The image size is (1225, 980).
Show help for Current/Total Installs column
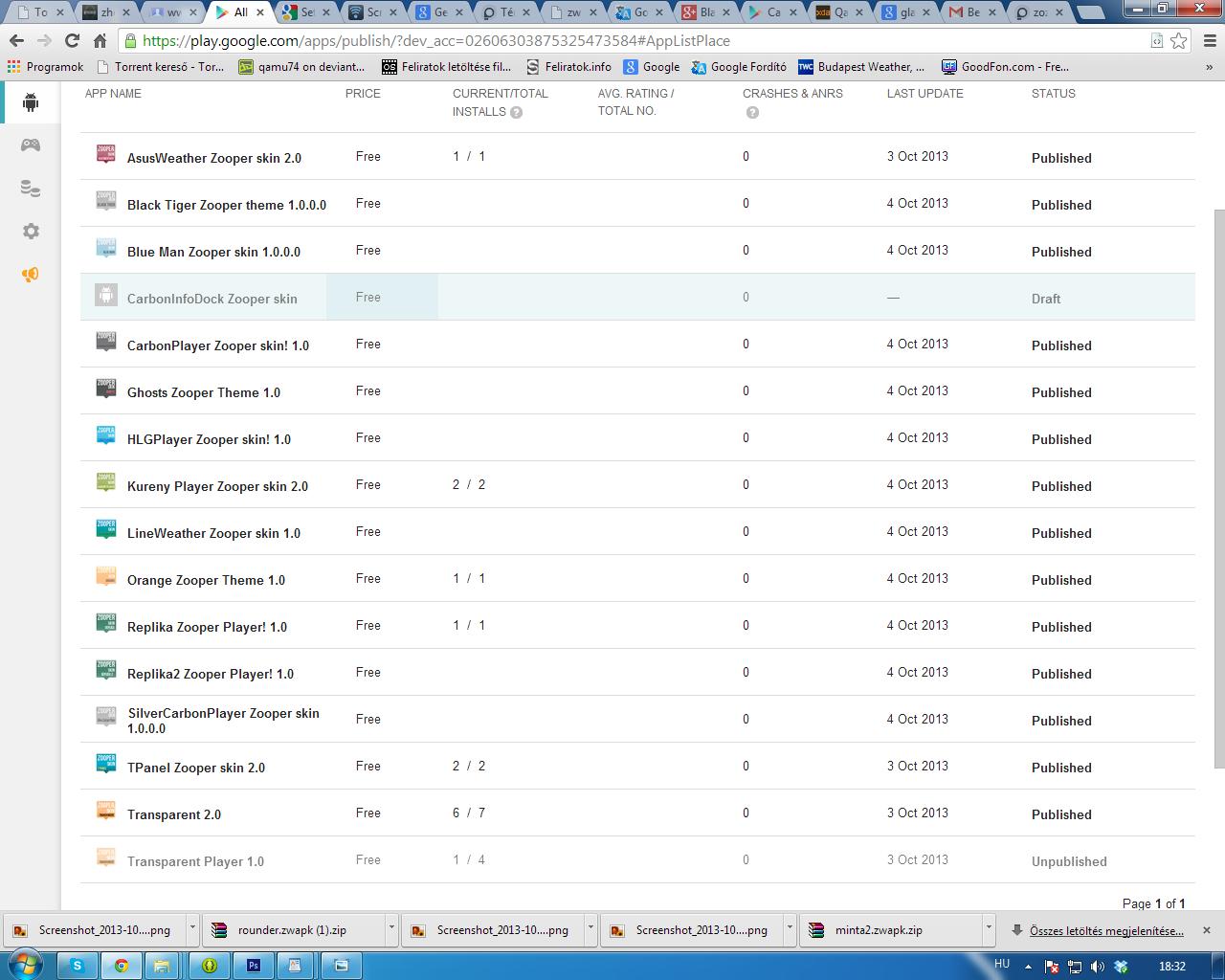(x=517, y=112)
